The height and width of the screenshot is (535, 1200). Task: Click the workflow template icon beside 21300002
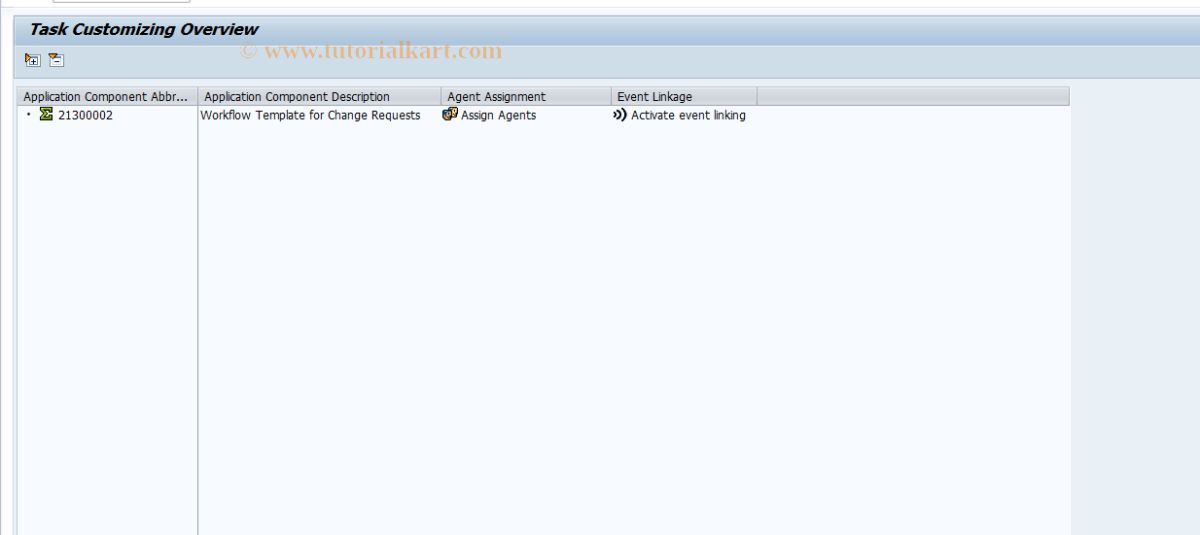click(x=46, y=115)
